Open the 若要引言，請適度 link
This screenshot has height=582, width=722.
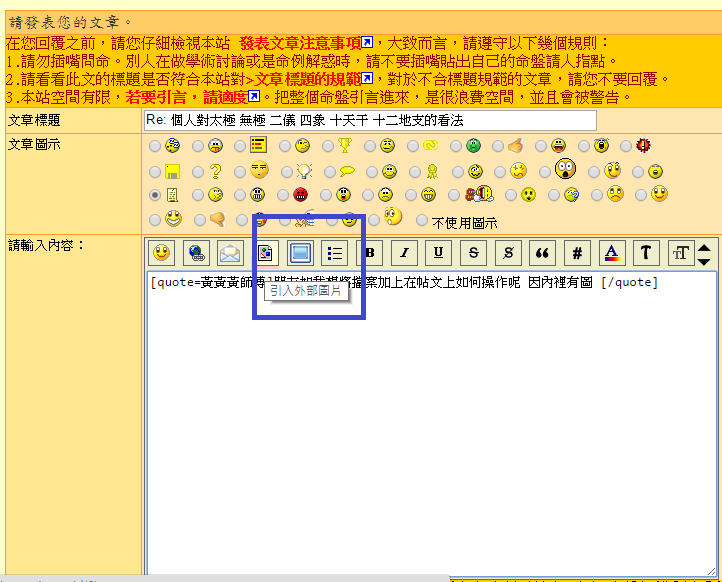point(187,98)
